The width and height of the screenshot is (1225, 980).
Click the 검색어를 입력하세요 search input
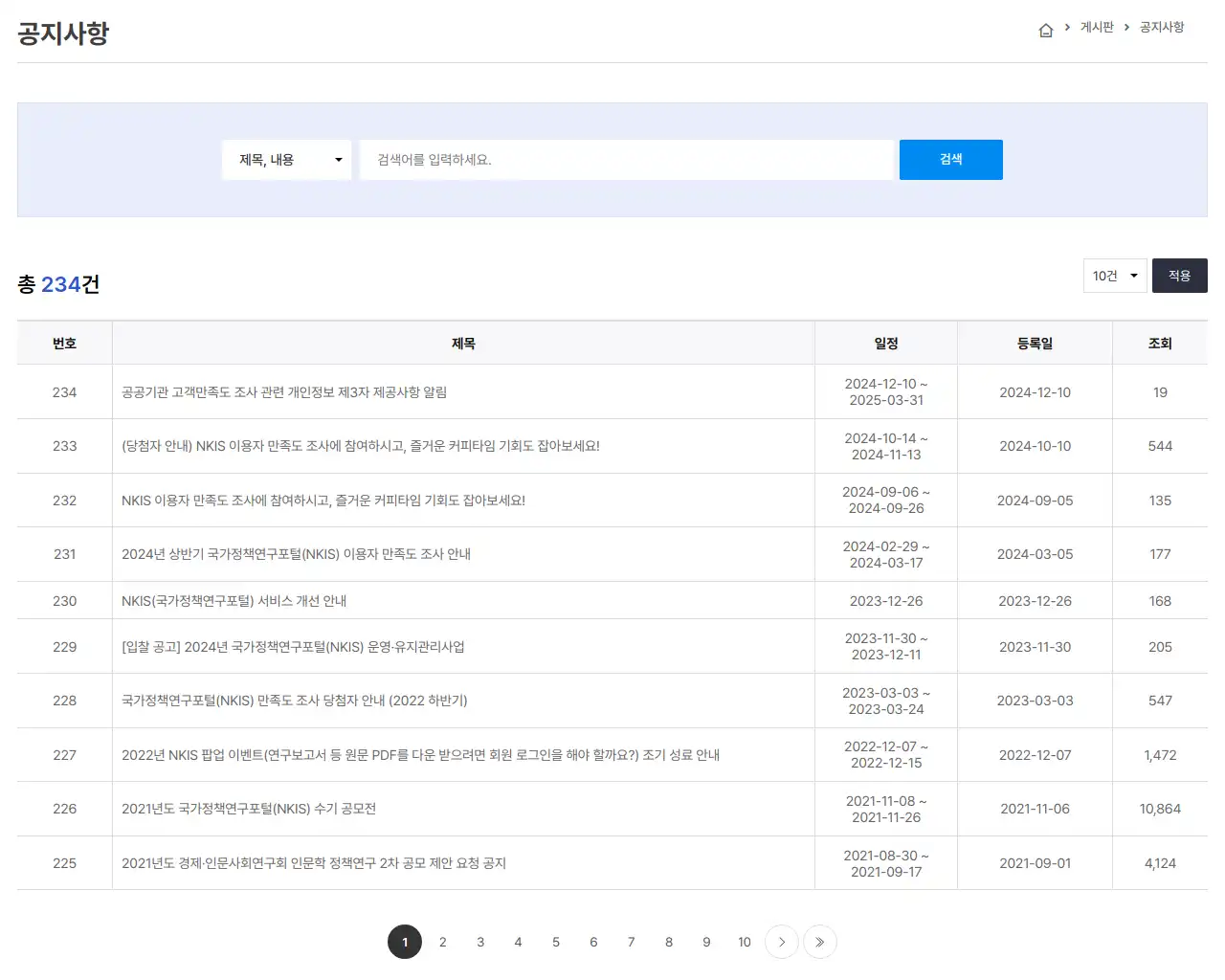(627, 160)
